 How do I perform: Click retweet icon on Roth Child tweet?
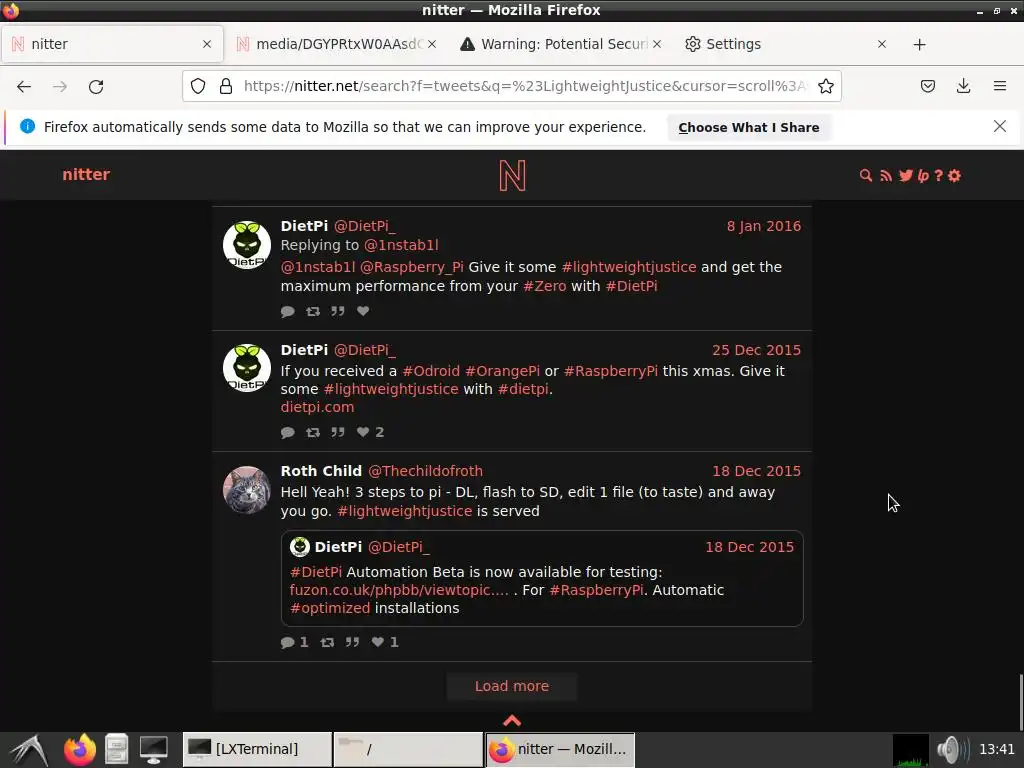pyautogui.click(x=327, y=643)
